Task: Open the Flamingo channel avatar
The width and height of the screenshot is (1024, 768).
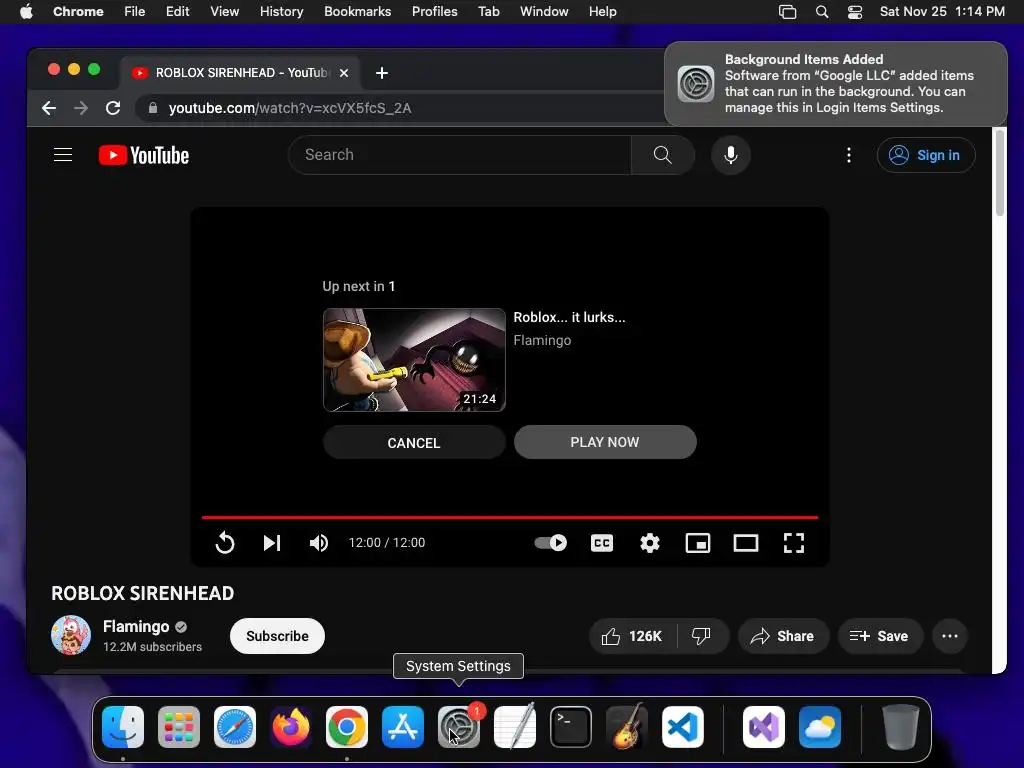Action: (71, 635)
